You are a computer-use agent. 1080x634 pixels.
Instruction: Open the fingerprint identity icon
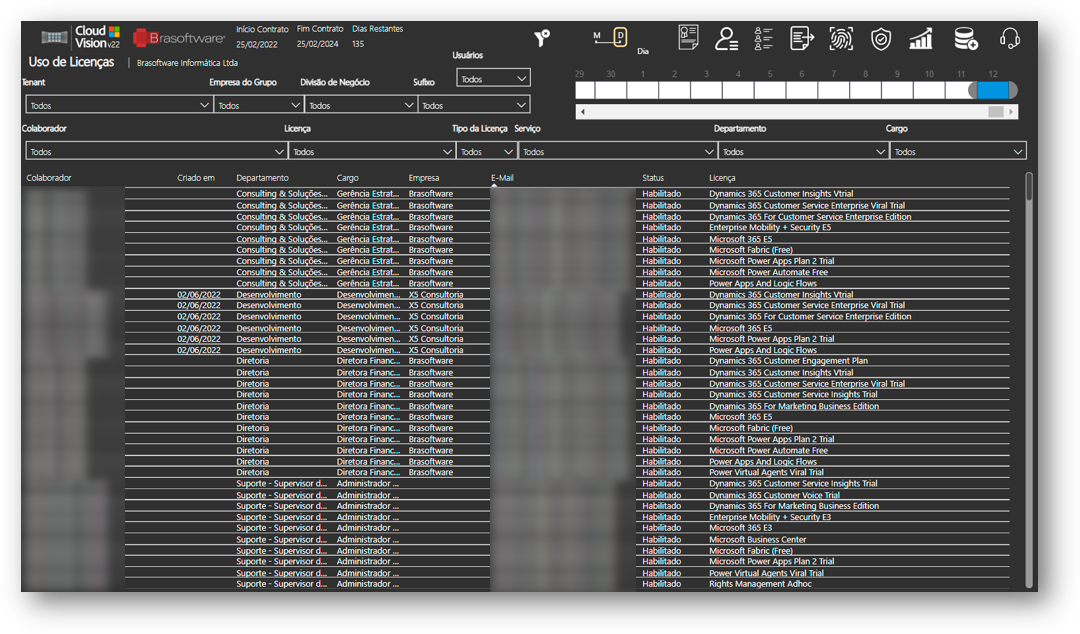pos(841,39)
